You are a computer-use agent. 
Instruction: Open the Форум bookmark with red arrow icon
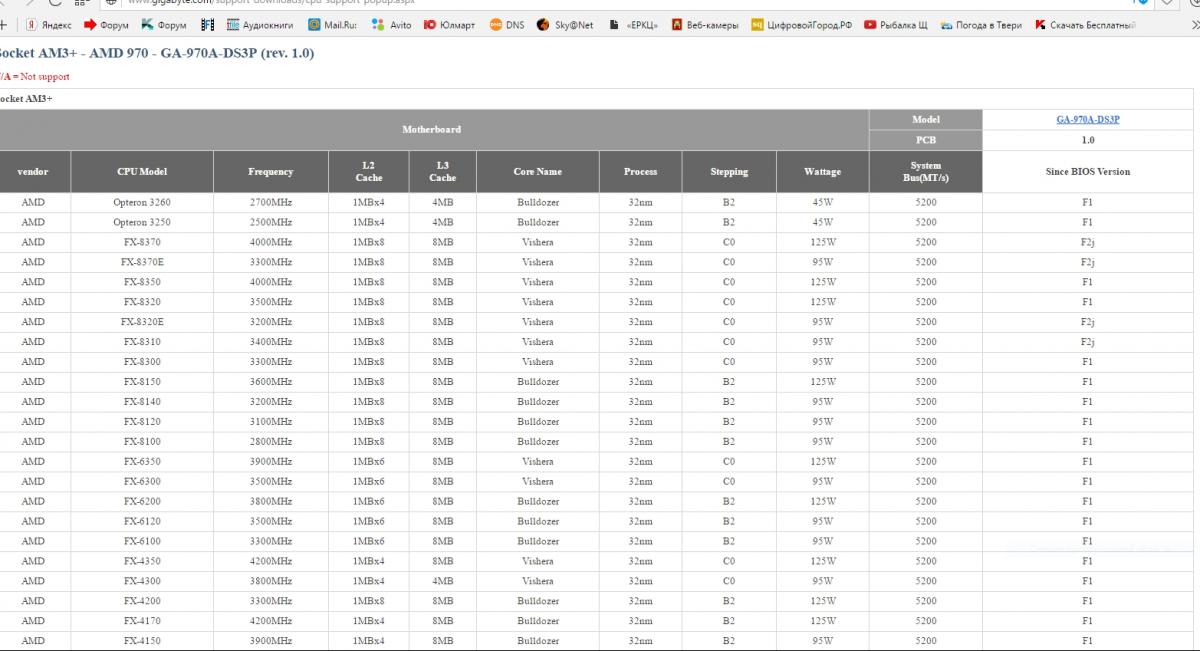click(x=109, y=25)
